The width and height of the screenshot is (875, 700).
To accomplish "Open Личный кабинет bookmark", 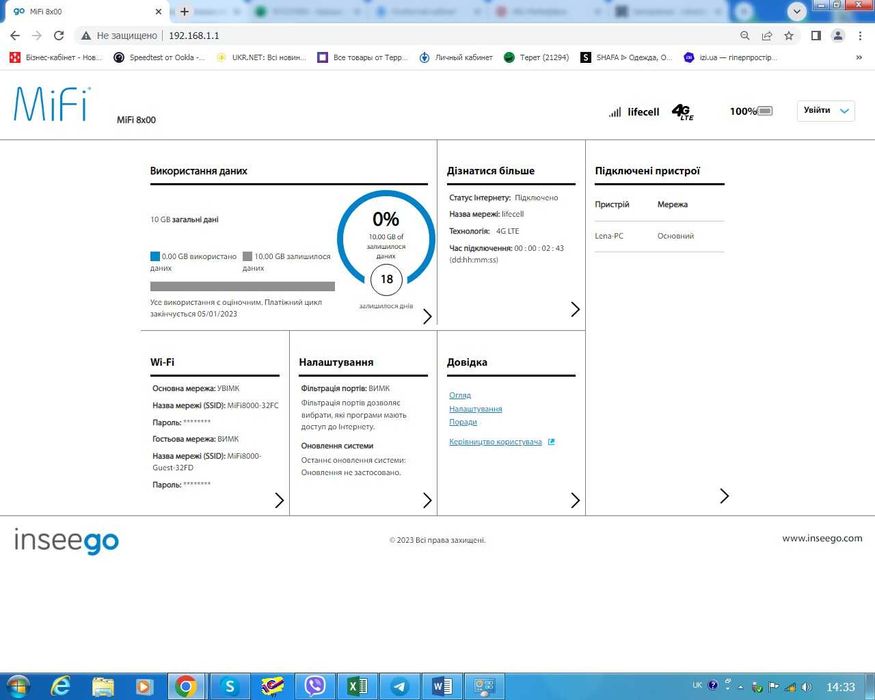I will (456, 57).
